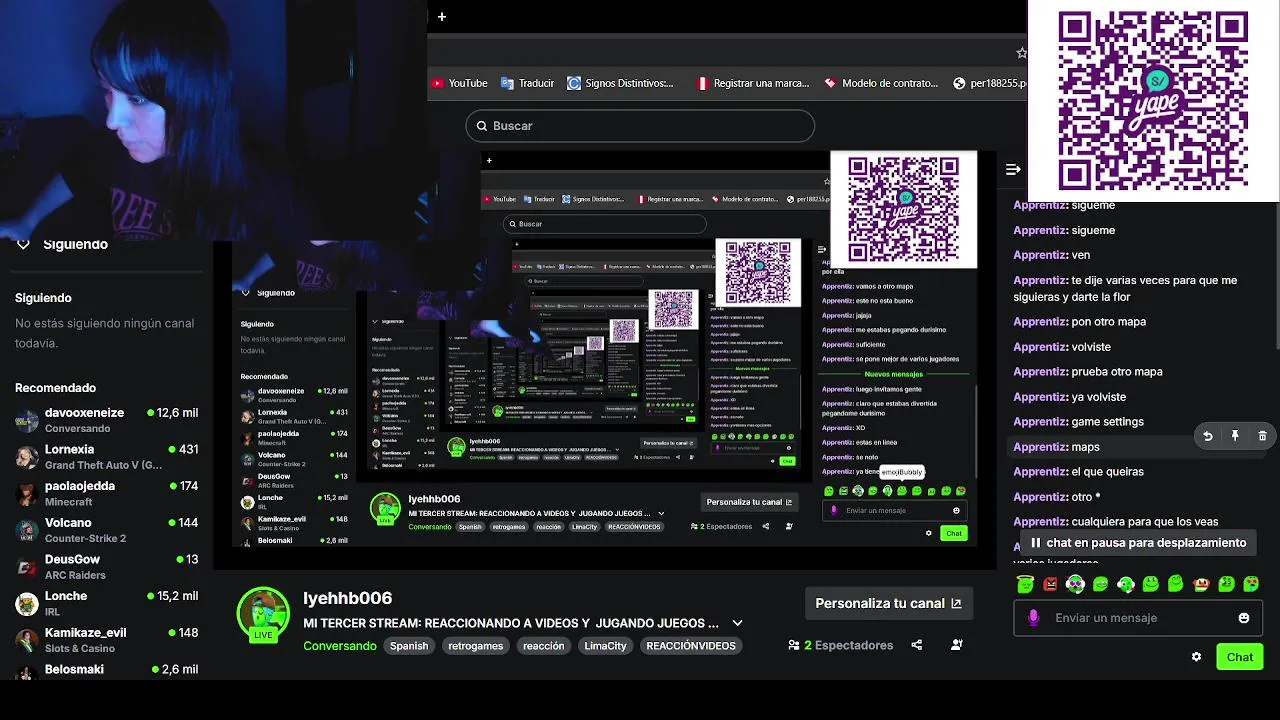Image resolution: width=1280 pixels, height=720 pixels.
Task: Click the 'ARC Raiders' category under DeusGow
Action: 75,575
